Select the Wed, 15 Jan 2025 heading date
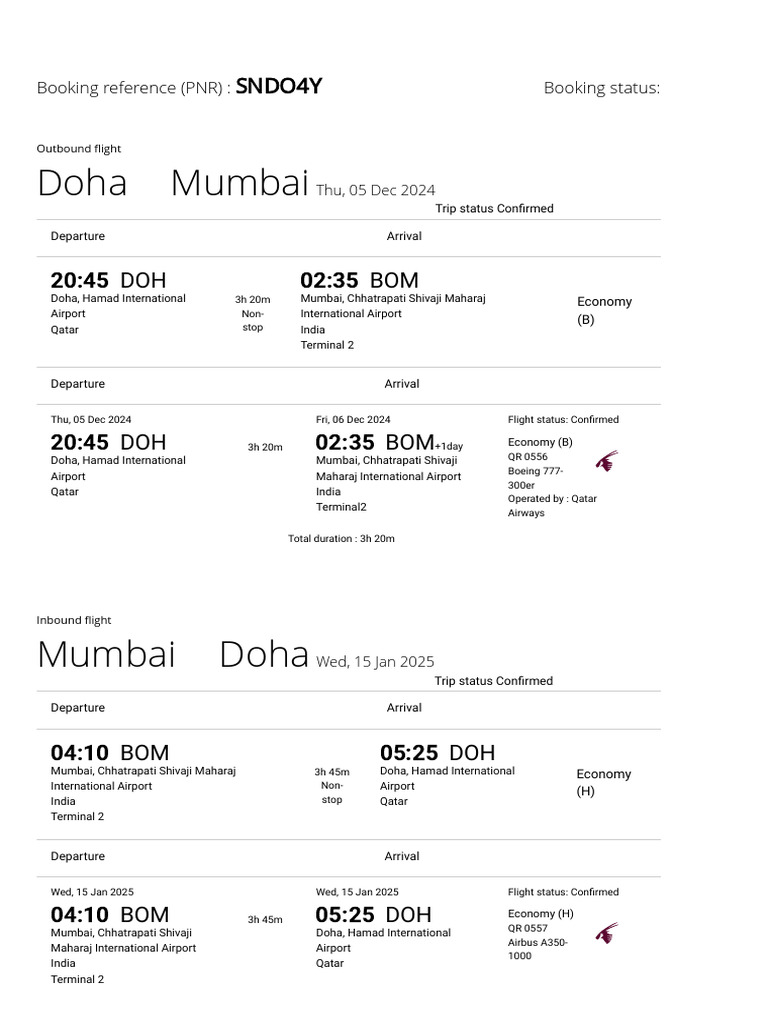 pyautogui.click(x=375, y=661)
